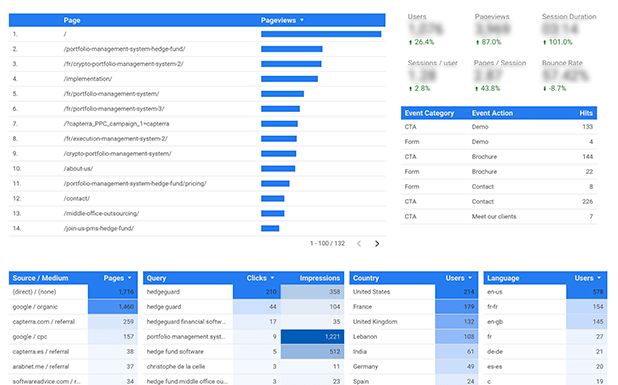Go to next page of Page table
This screenshot has width=618, height=385.
[x=377, y=244]
